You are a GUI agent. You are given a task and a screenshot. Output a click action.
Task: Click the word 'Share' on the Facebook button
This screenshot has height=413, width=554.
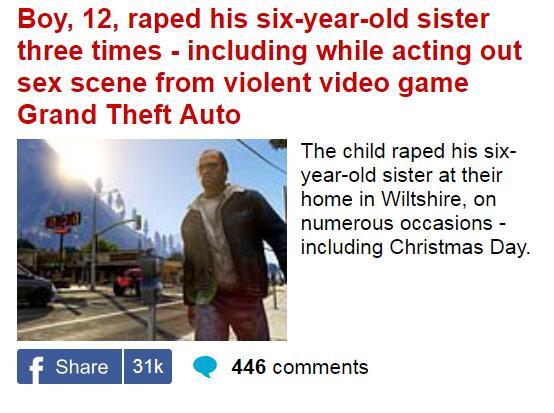click(82, 367)
